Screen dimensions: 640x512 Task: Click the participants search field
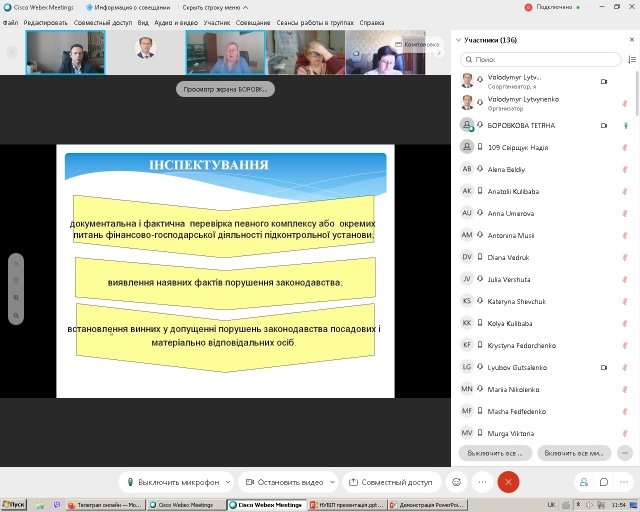point(541,60)
